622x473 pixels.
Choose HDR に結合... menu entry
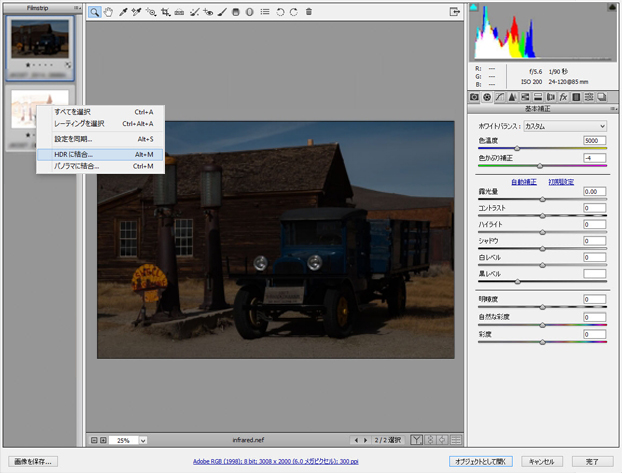[x=100, y=155]
